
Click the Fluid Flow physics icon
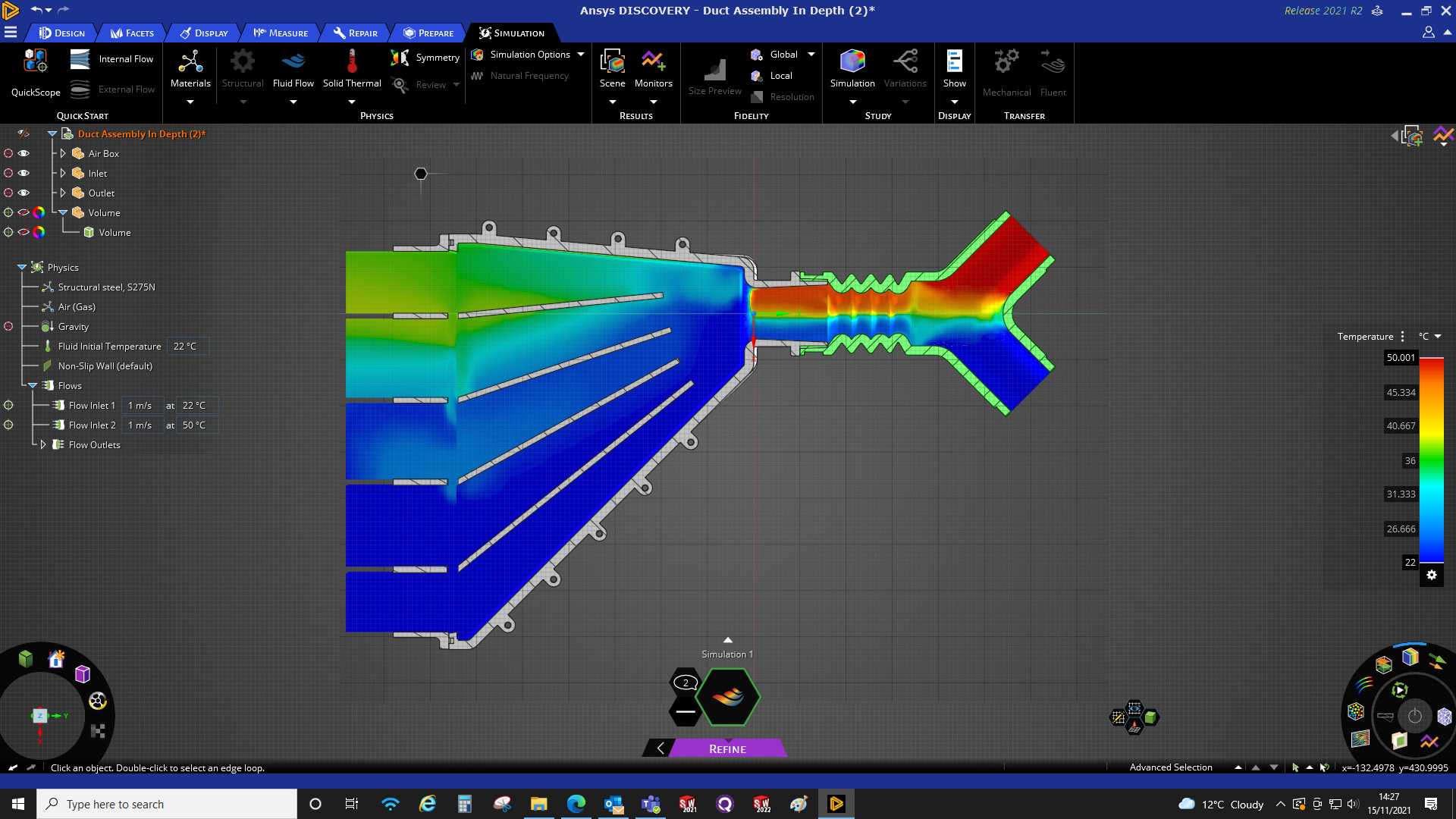click(293, 70)
